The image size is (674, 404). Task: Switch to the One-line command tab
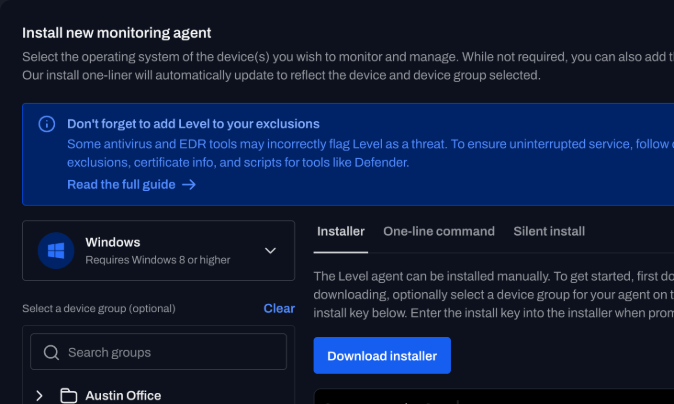(439, 231)
